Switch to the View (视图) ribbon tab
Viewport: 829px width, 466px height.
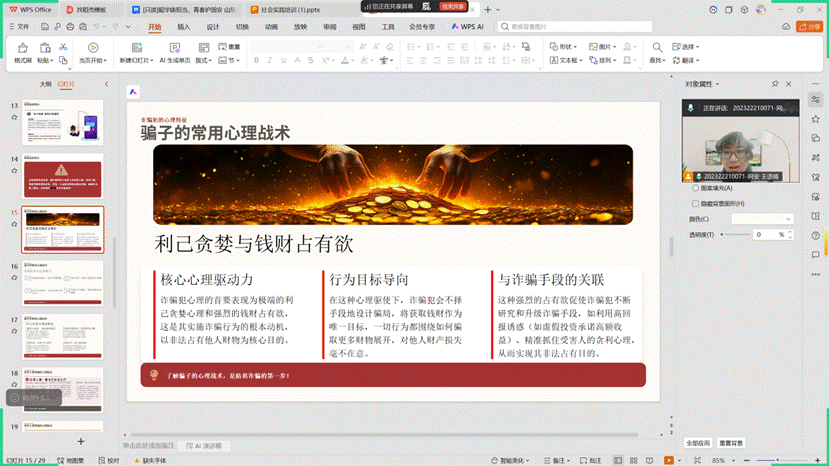point(359,27)
